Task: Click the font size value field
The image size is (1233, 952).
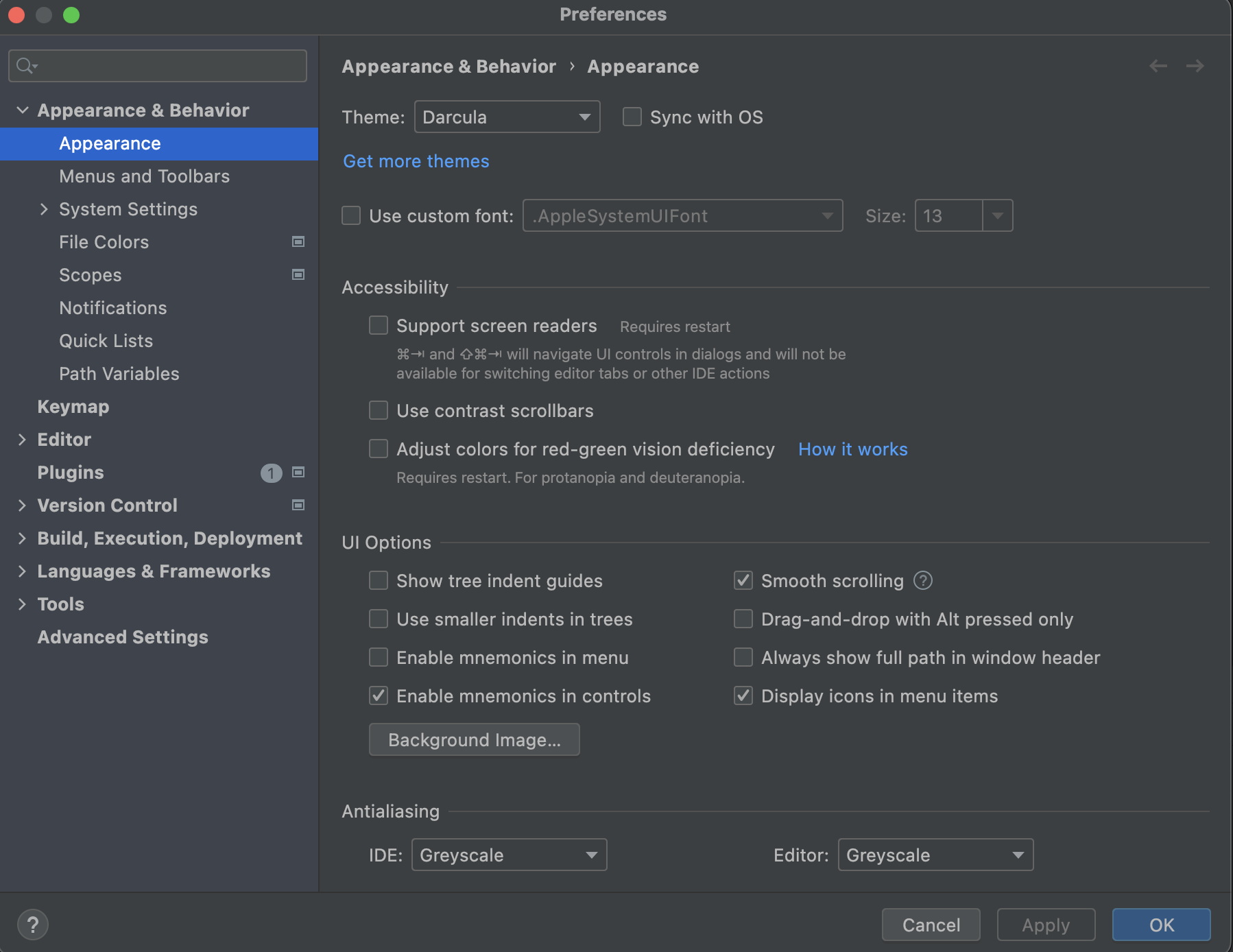Action: [949, 215]
